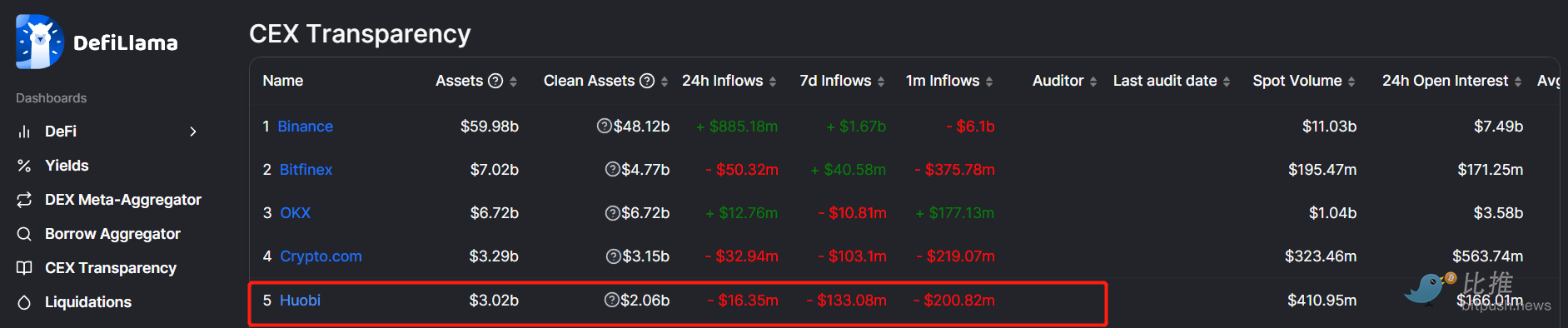The width and height of the screenshot is (1568, 328).
Task: Click the Liquidations droplet icon
Action: [x=24, y=302]
